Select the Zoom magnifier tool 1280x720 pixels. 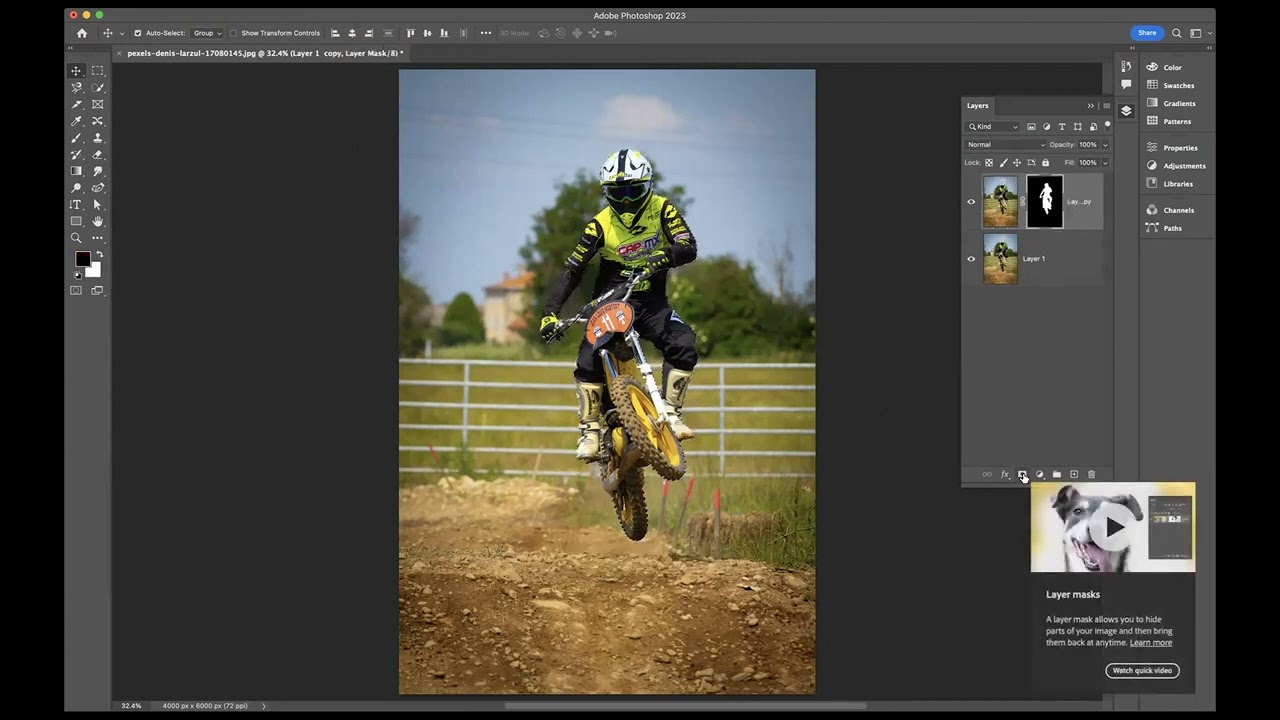point(76,238)
